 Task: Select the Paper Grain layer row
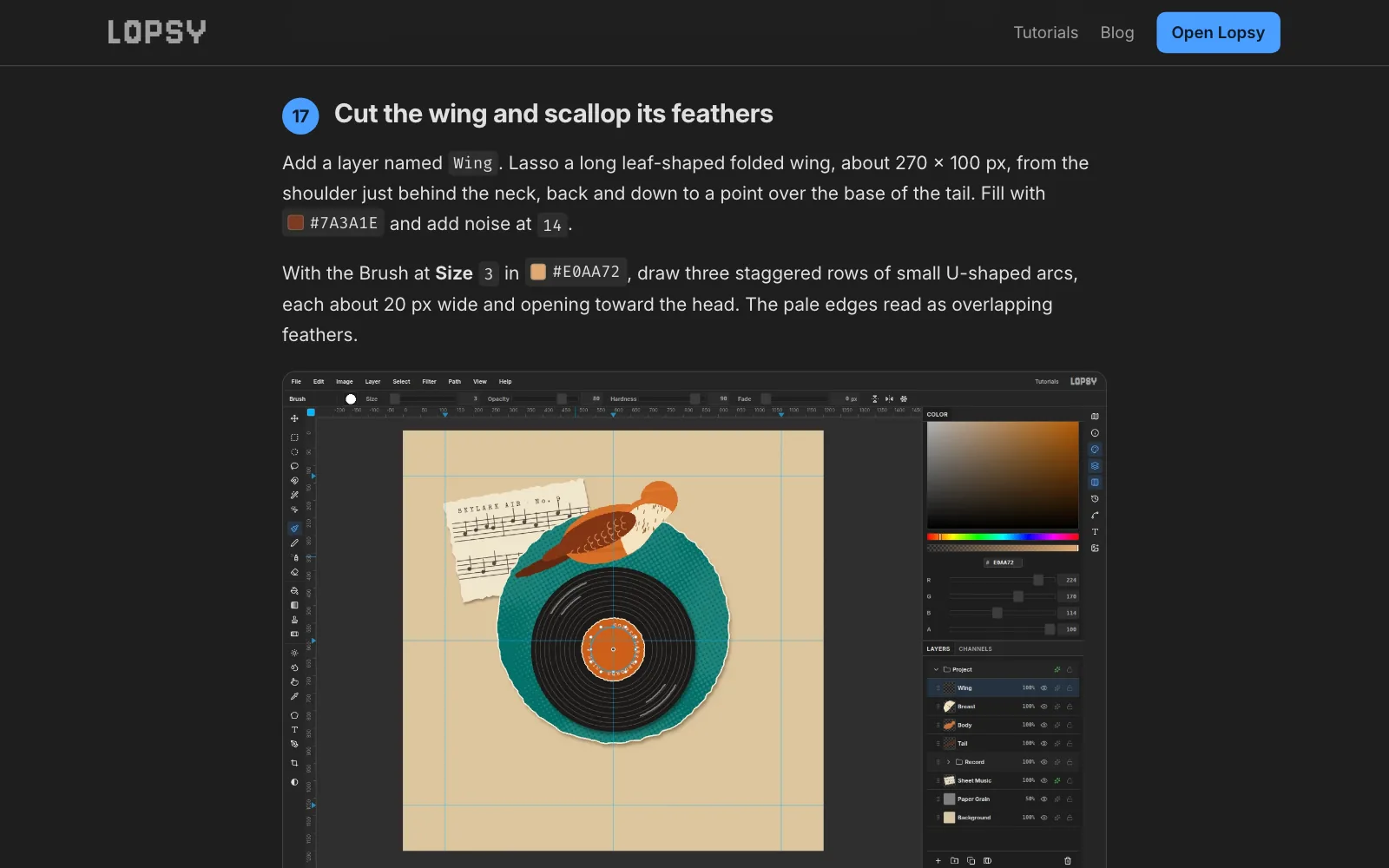[x=1003, y=799]
